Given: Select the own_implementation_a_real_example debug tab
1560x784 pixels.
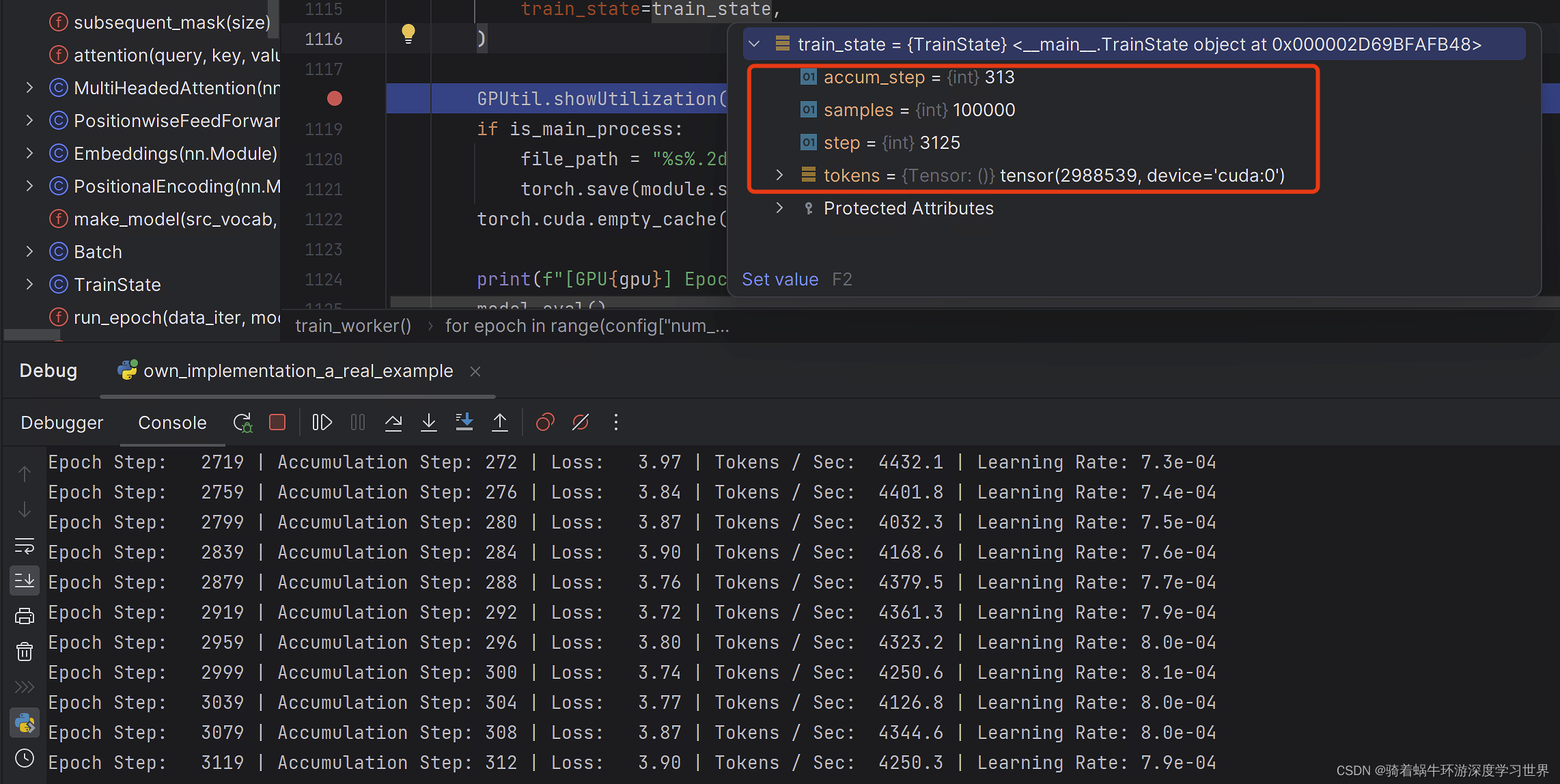Looking at the screenshot, I should click(298, 371).
